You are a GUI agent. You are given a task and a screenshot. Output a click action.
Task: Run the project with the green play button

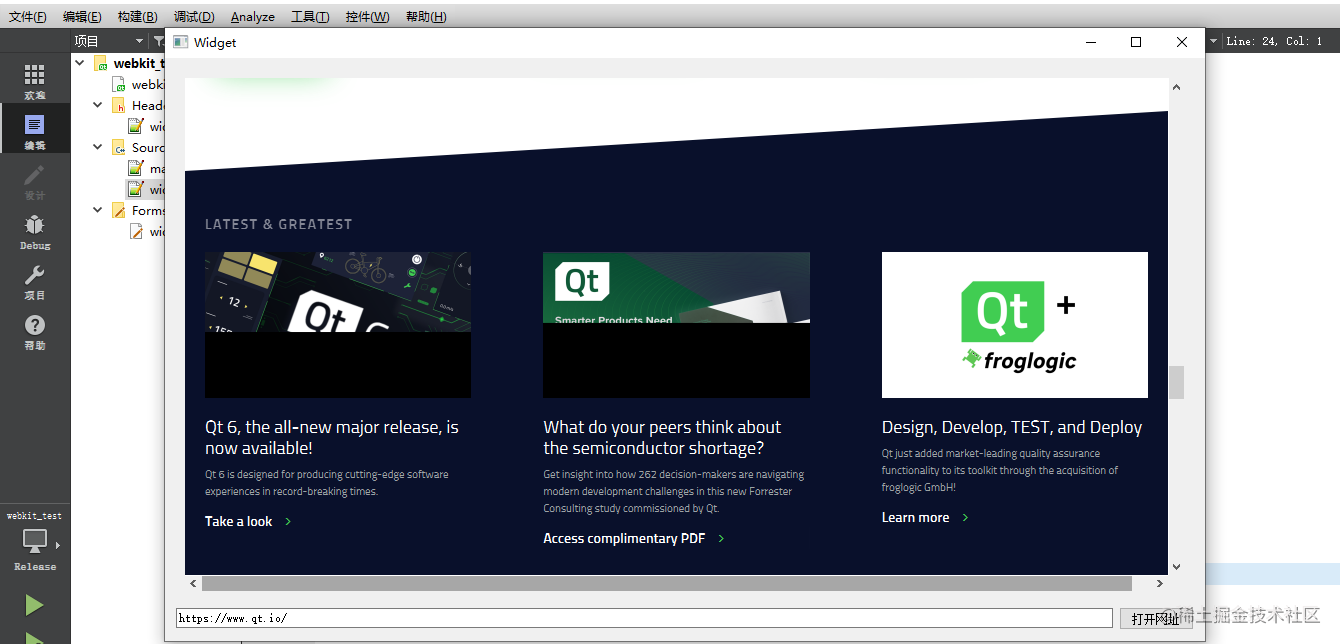[34, 604]
